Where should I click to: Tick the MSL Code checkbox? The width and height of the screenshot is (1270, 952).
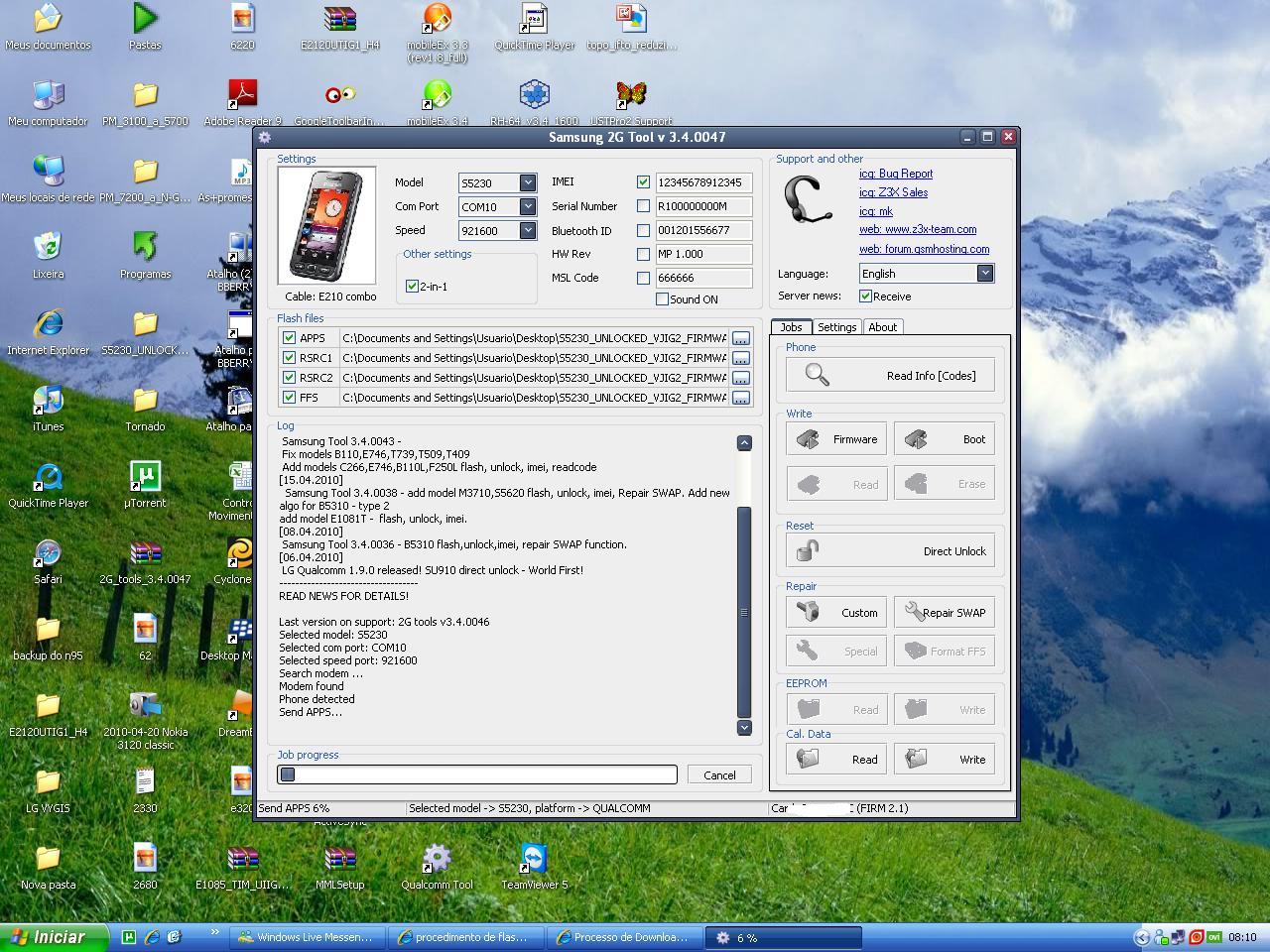(643, 278)
